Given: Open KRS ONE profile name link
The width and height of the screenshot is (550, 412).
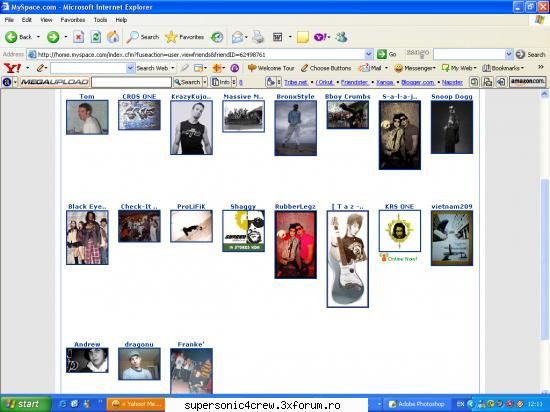Looking at the screenshot, I should [400, 207].
